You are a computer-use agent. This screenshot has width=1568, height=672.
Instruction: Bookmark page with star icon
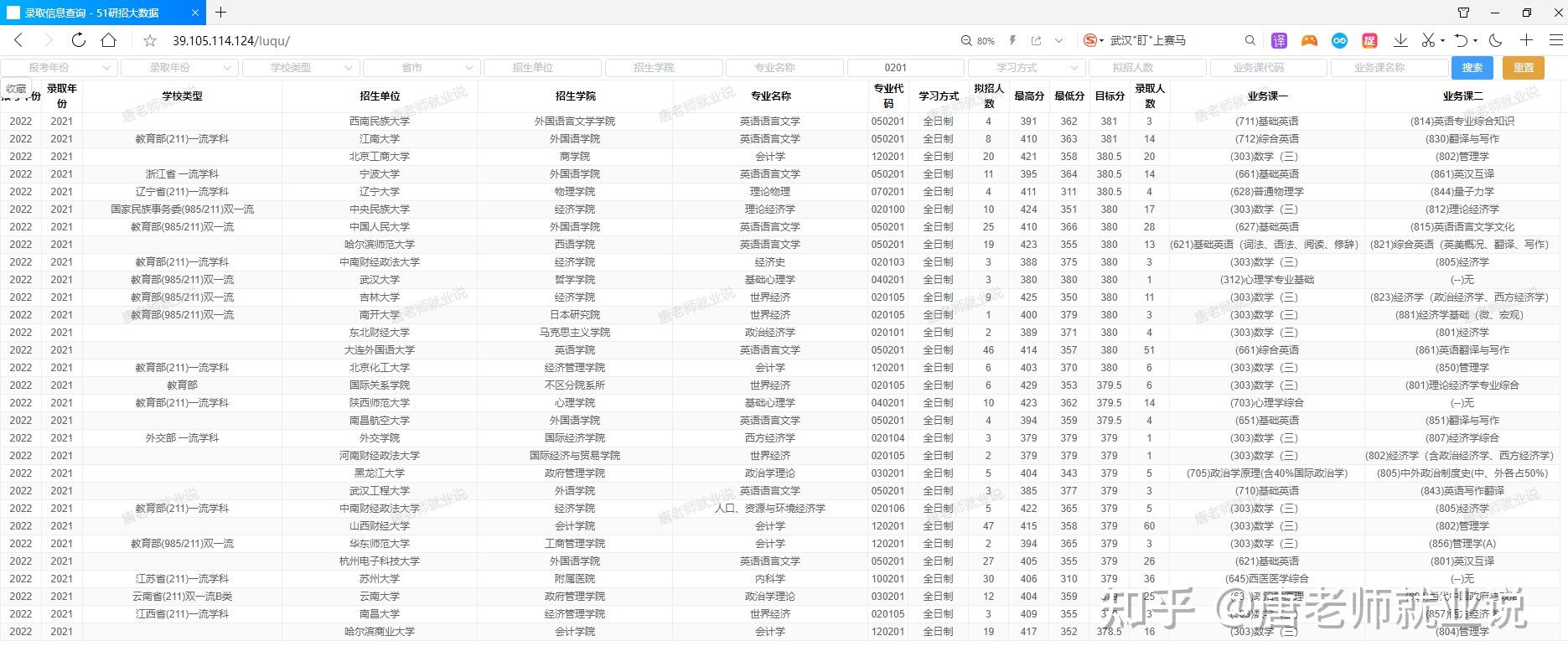150,40
